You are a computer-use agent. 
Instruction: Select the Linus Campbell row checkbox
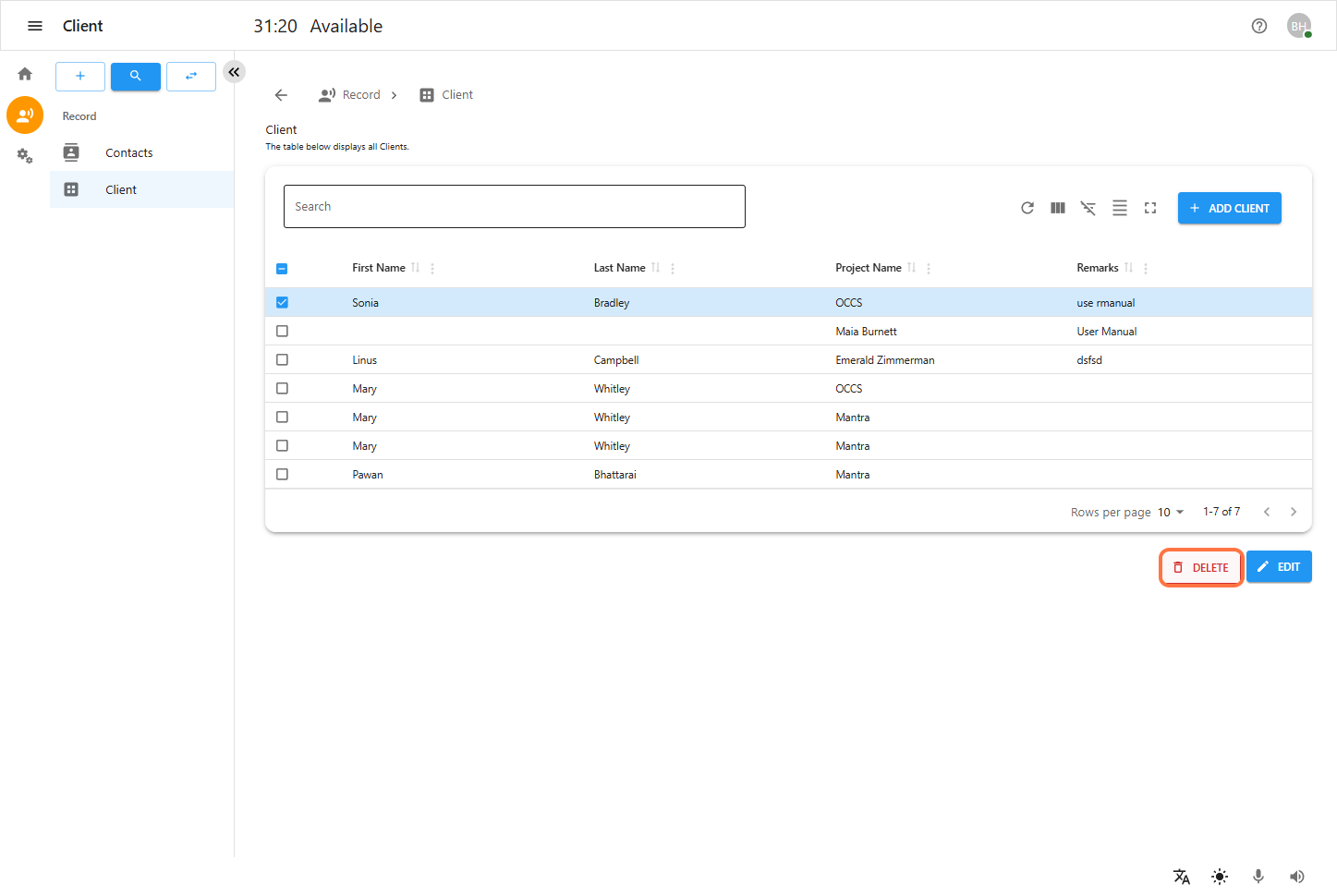pos(282,359)
